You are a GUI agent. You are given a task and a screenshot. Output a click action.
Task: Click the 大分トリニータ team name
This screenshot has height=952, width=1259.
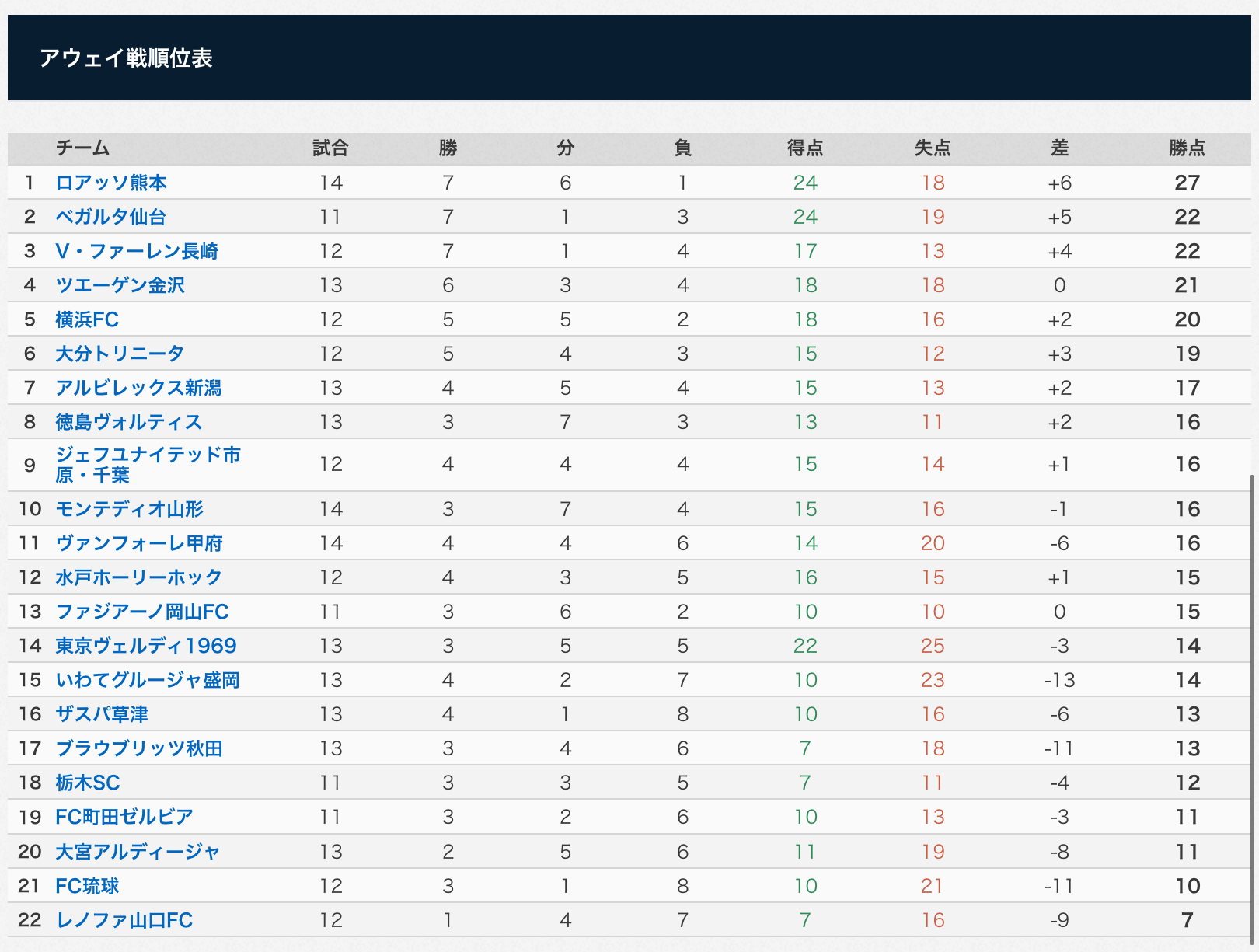(x=120, y=354)
